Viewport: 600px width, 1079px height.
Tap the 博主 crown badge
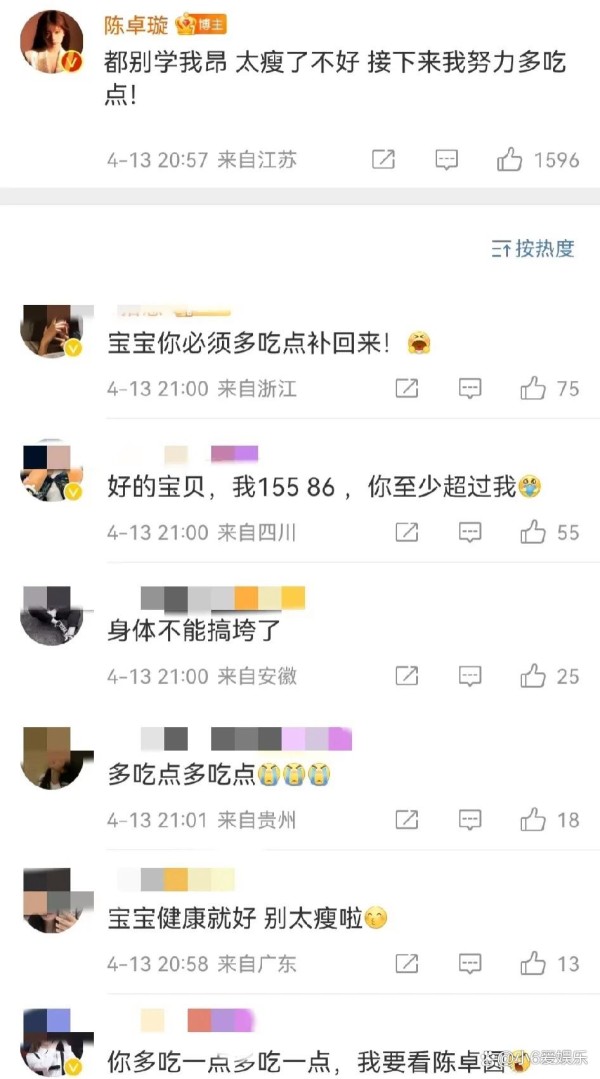(x=201, y=25)
